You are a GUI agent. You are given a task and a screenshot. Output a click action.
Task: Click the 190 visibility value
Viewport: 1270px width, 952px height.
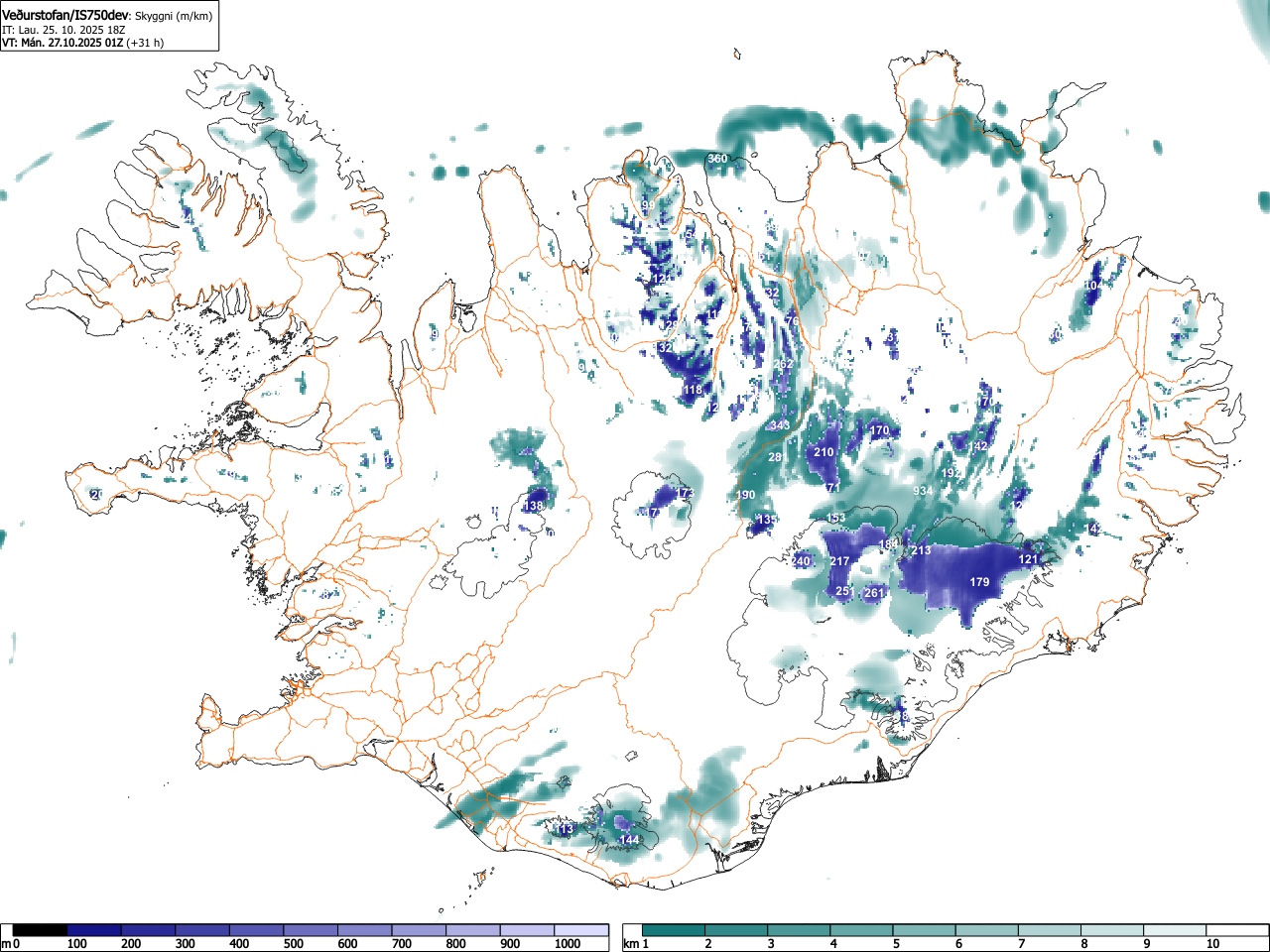pyautogui.click(x=745, y=495)
